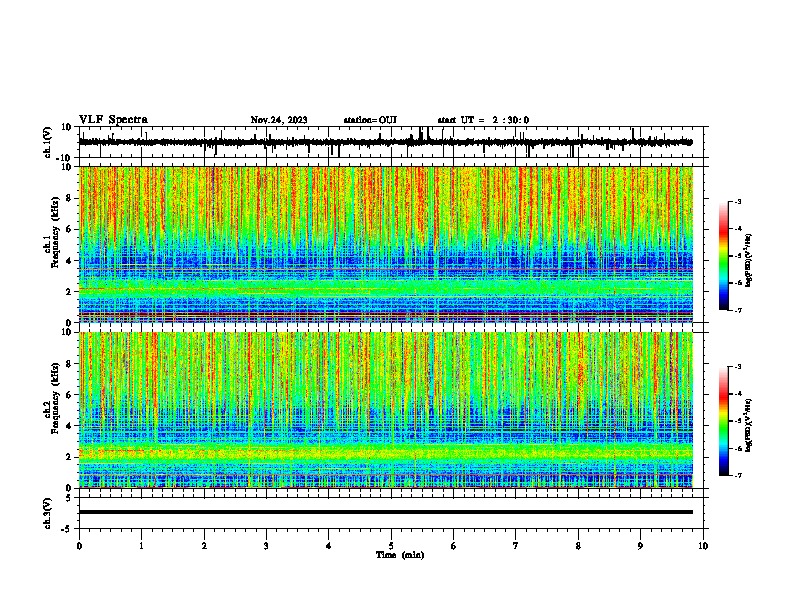Image resolution: width=792 pixels, height=612 pixels.
Task: Click time axis tick label "9"
Action: coord(640,546)
